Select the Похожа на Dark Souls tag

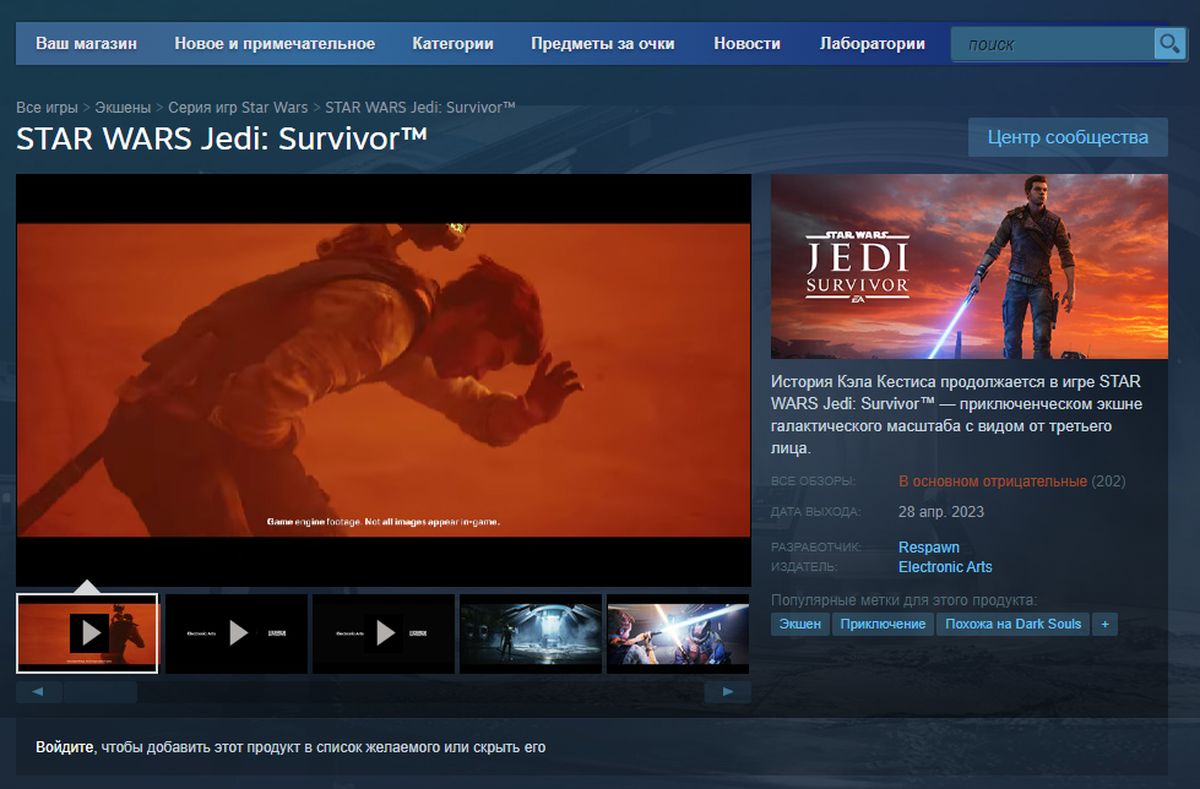click(x=1013, y=624)
